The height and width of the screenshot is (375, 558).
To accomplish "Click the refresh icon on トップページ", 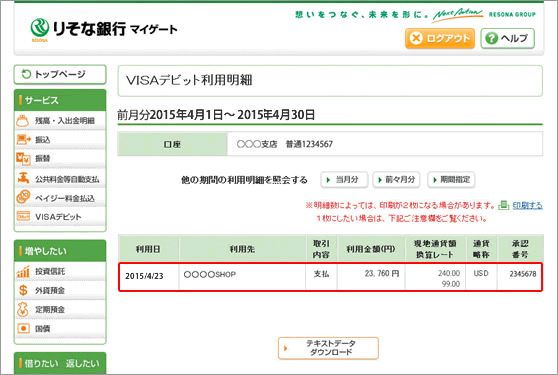I will click(26, 74).
